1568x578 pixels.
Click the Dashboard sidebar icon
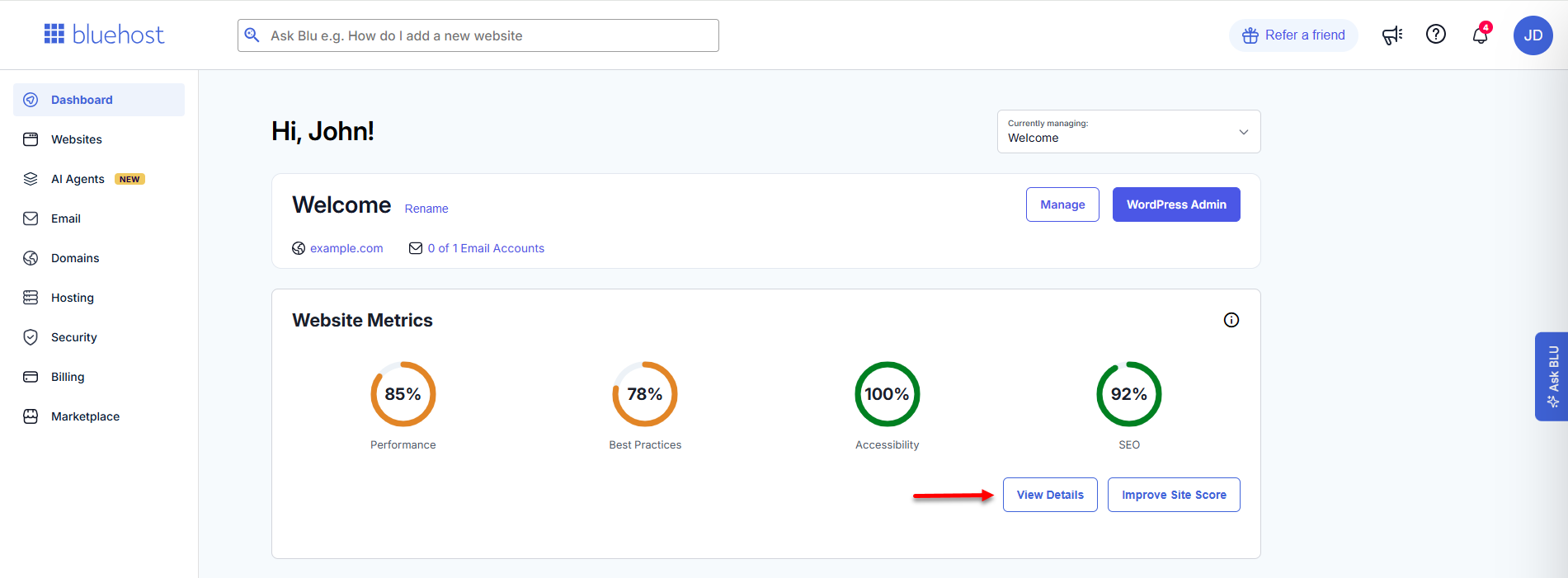click(31, 100)
